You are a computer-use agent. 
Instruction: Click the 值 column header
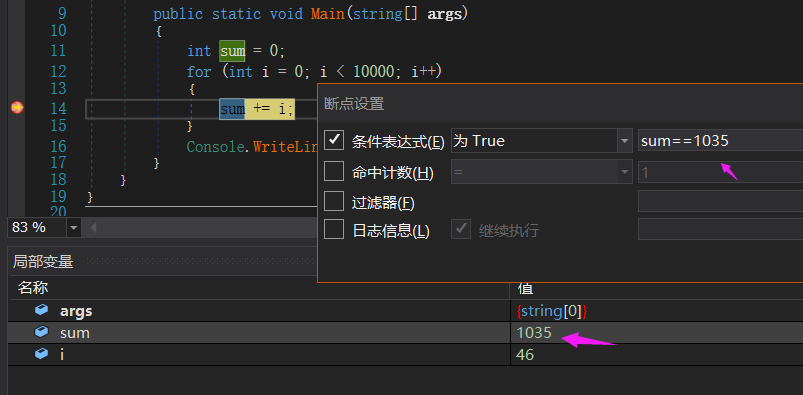[x=525, y=288]
